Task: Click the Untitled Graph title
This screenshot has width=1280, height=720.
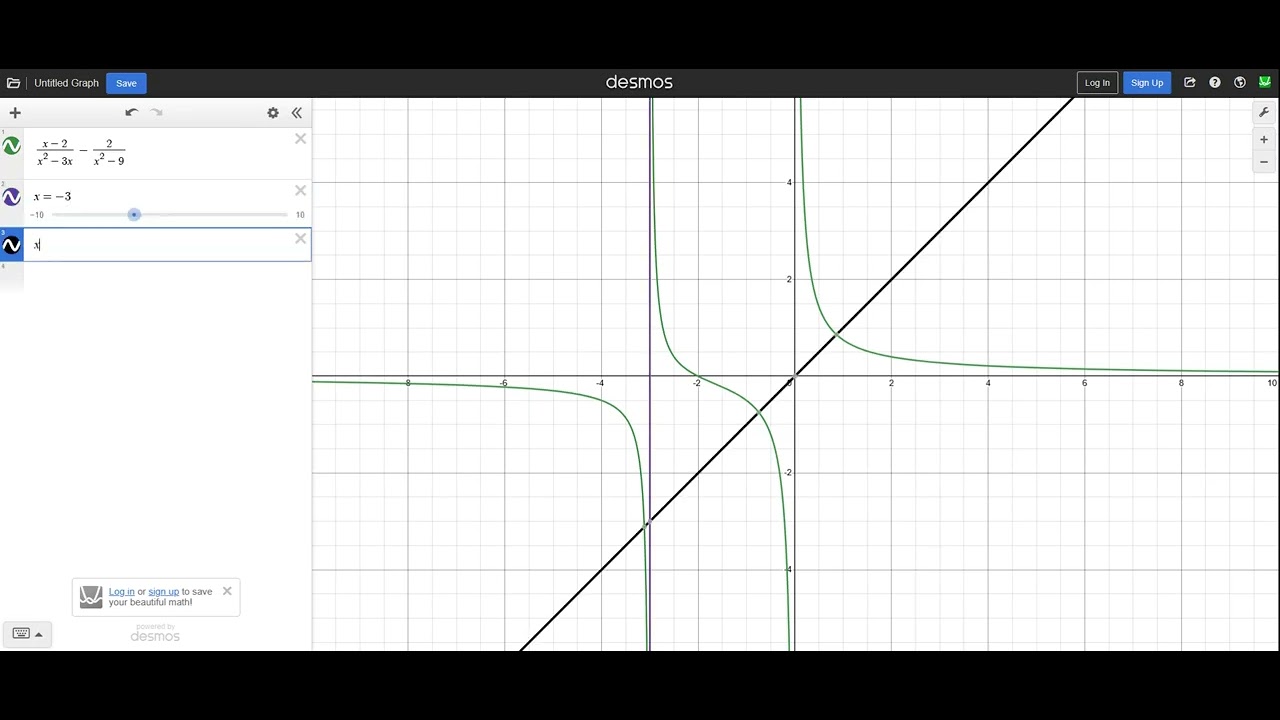Action: click(66, 83)
